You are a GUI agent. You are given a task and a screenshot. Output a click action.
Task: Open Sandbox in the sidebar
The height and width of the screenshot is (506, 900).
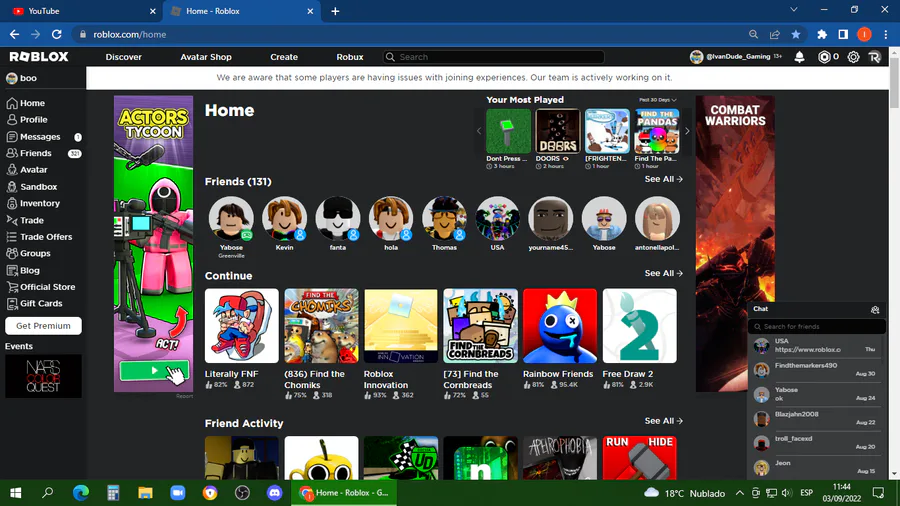(x=32, y=186)
